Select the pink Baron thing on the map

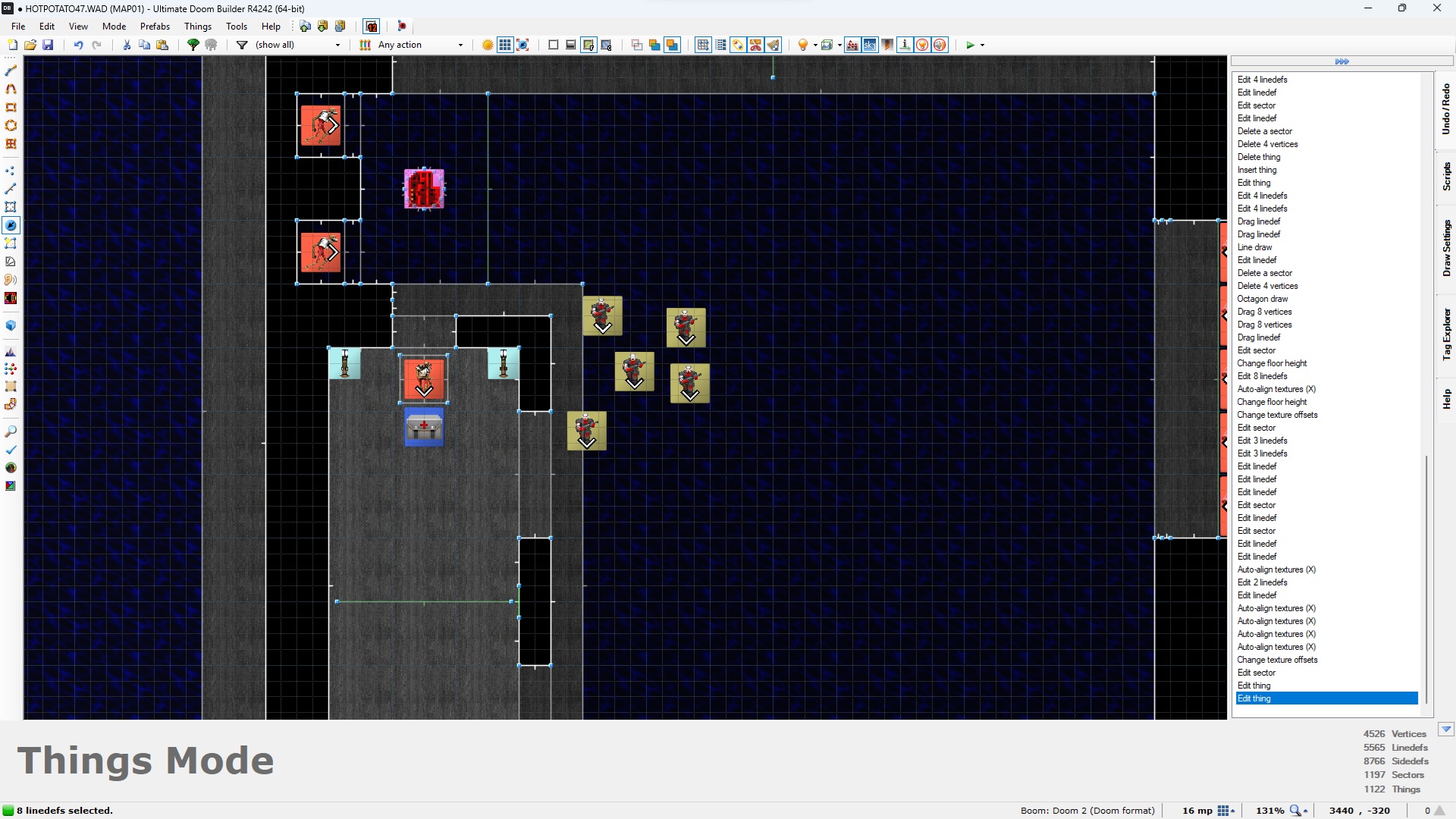pos(424,189)
